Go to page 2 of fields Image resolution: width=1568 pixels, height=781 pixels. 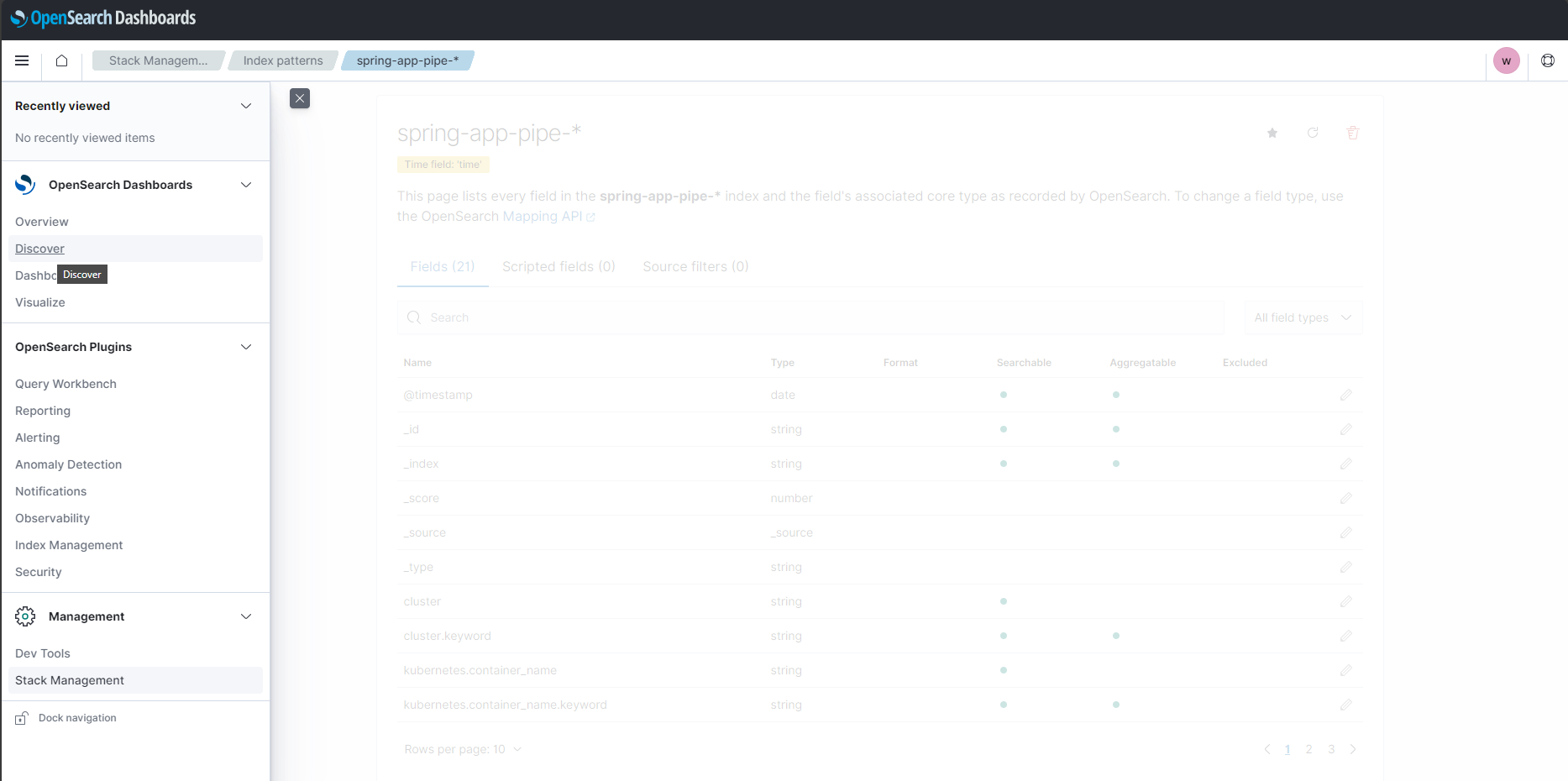pyautogui.click(x=1308, y=749)
